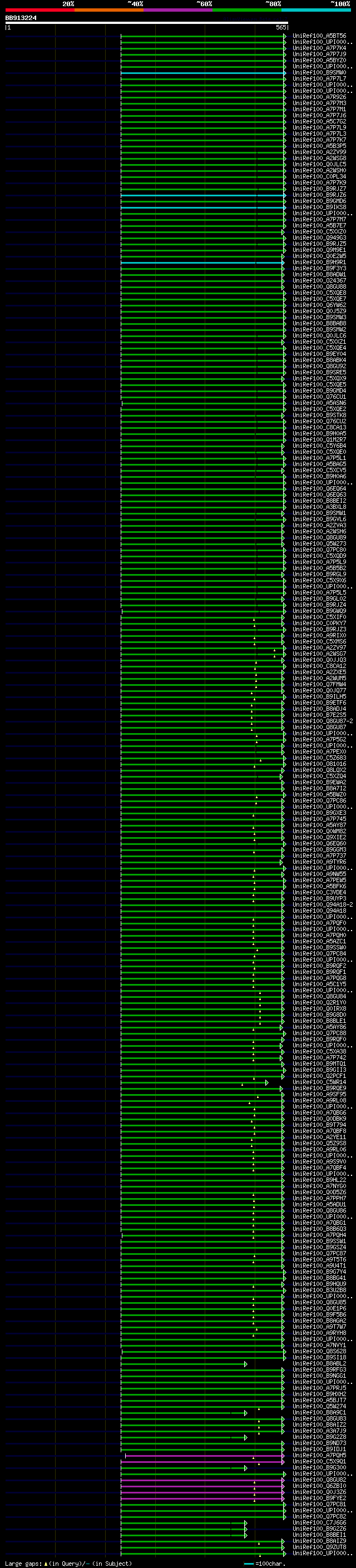This screenshot has height=1568, width=356.
Task: Open hit UniRef100_O81016
Action: pos(319,764)
